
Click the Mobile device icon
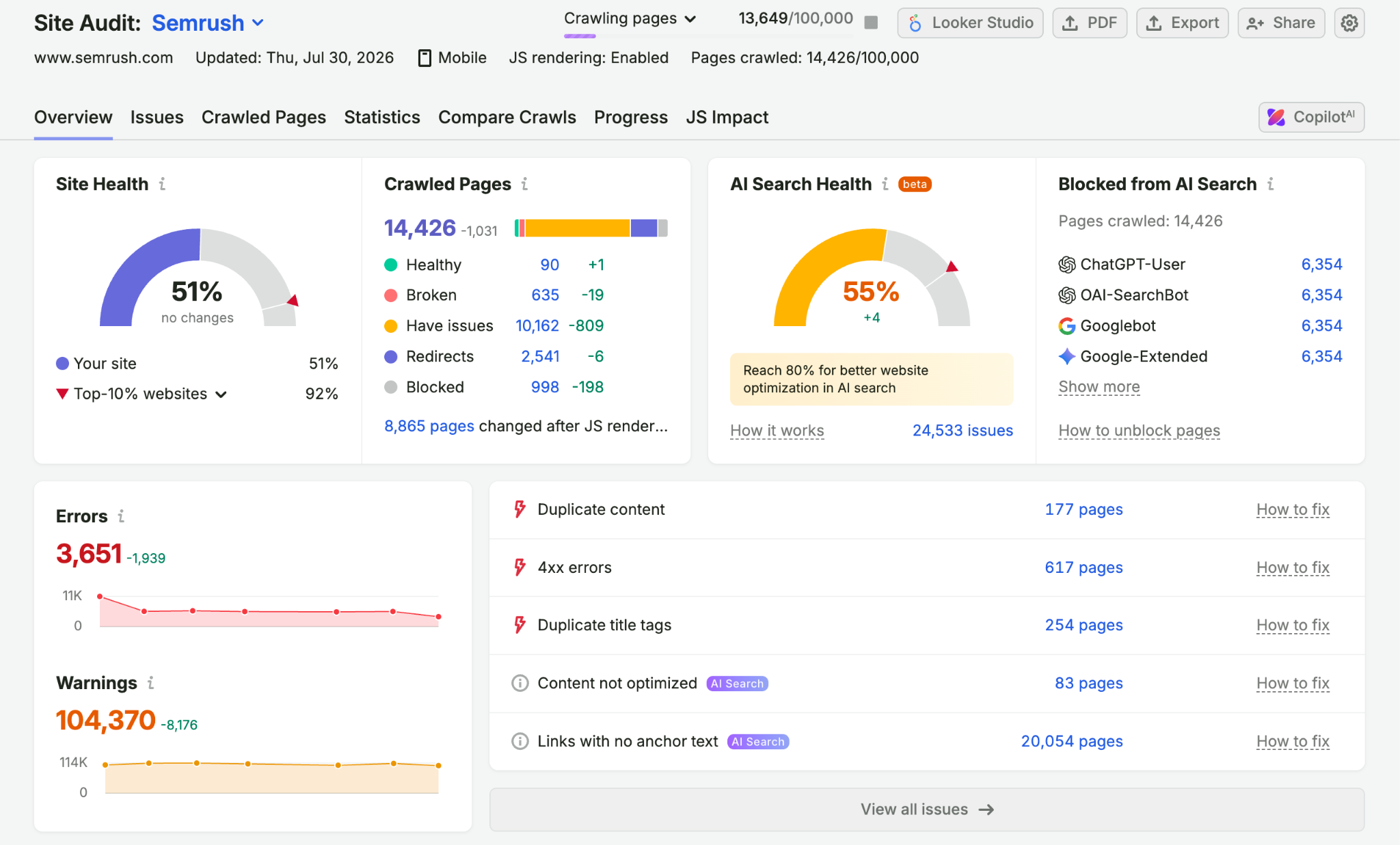(x=425, y=58)
